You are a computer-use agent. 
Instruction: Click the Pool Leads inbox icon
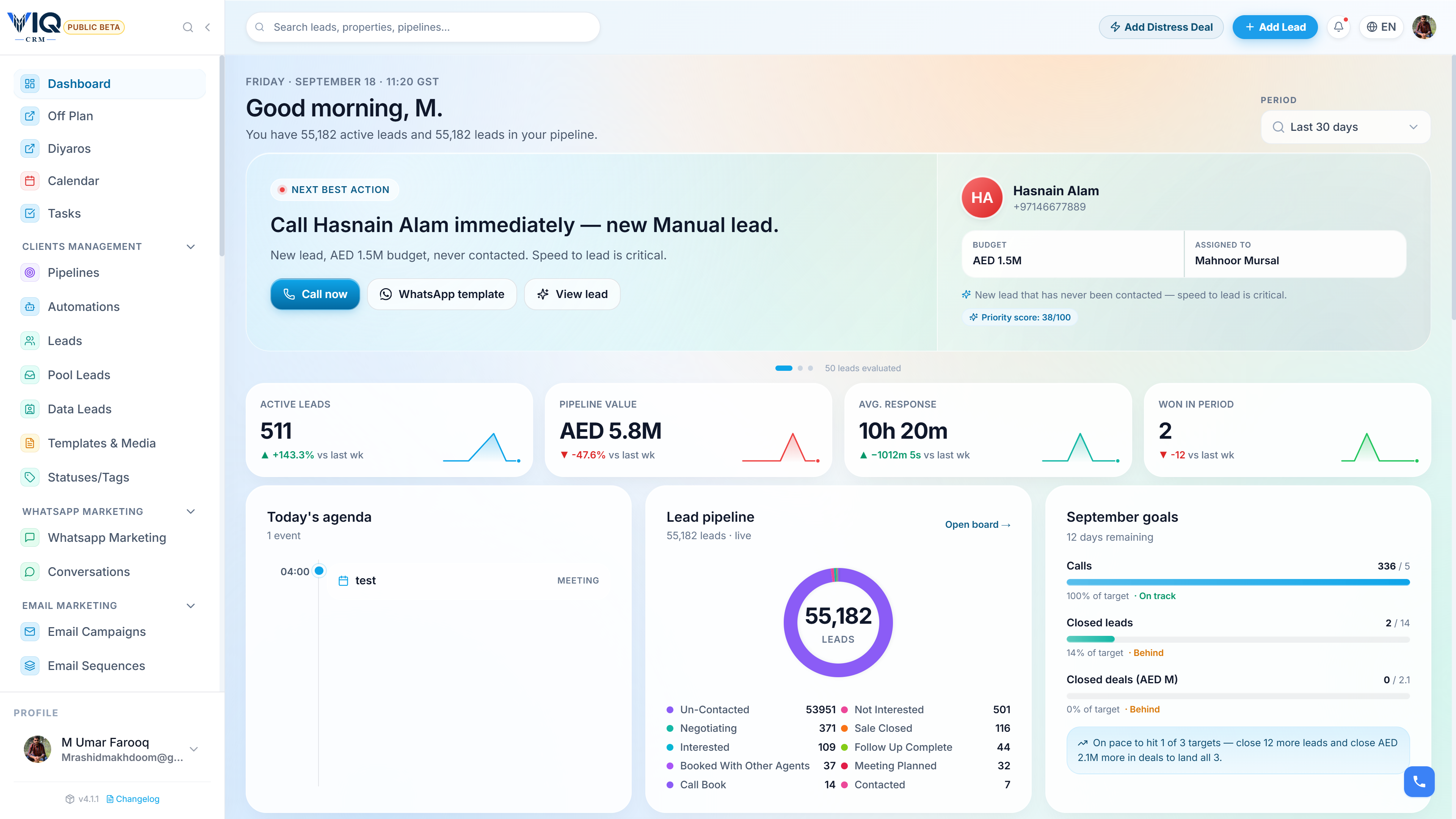pos(30,375)
